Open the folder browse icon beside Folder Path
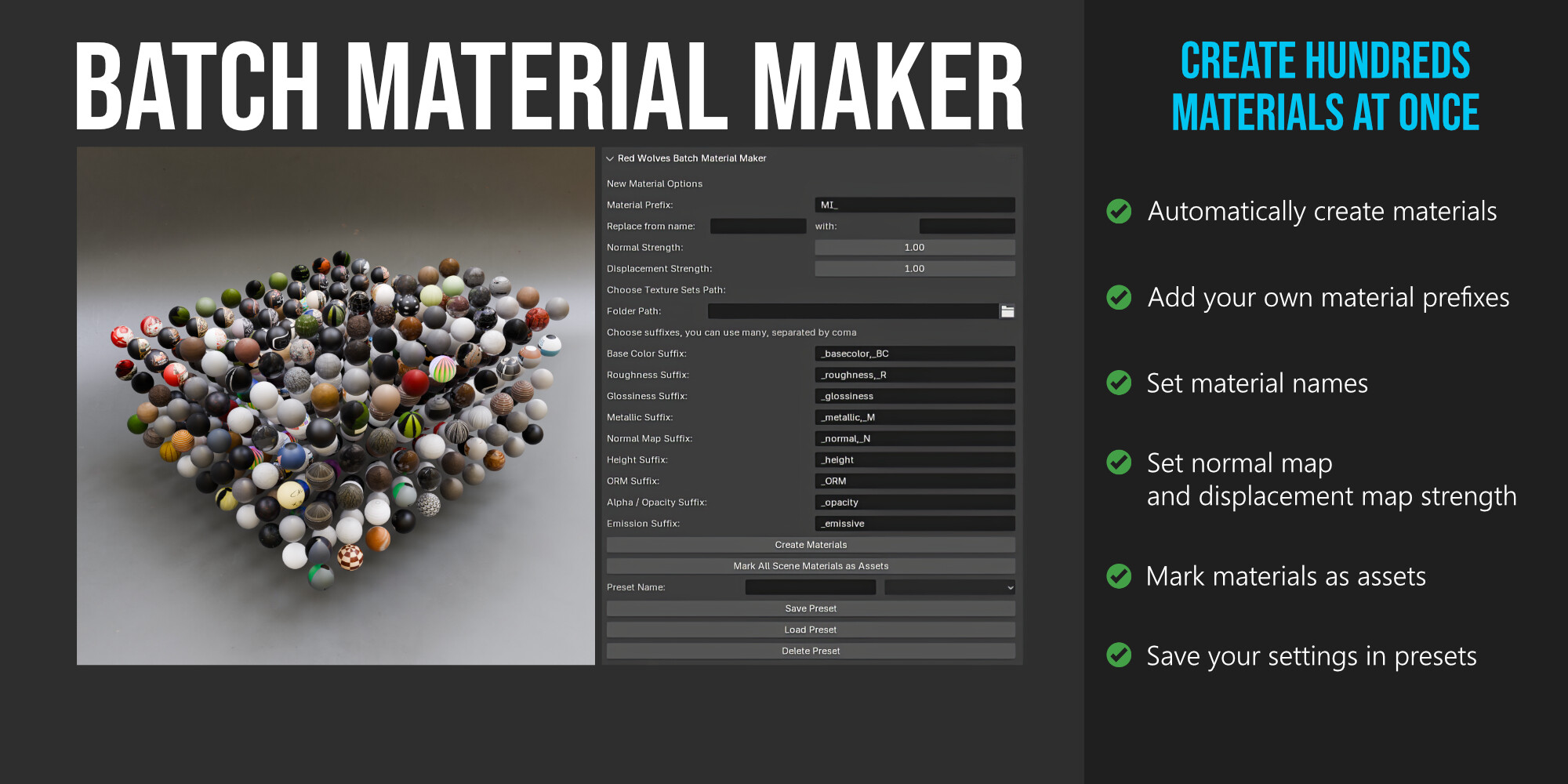 point(1007,311)
